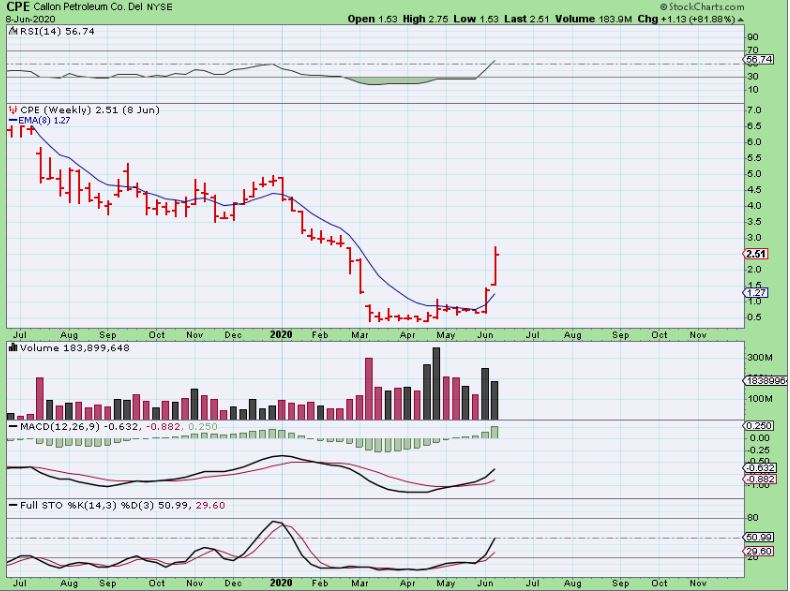Click the Jun label on price chart axis
Viewport: 790px width, 591px height.
tap(485, 335)
